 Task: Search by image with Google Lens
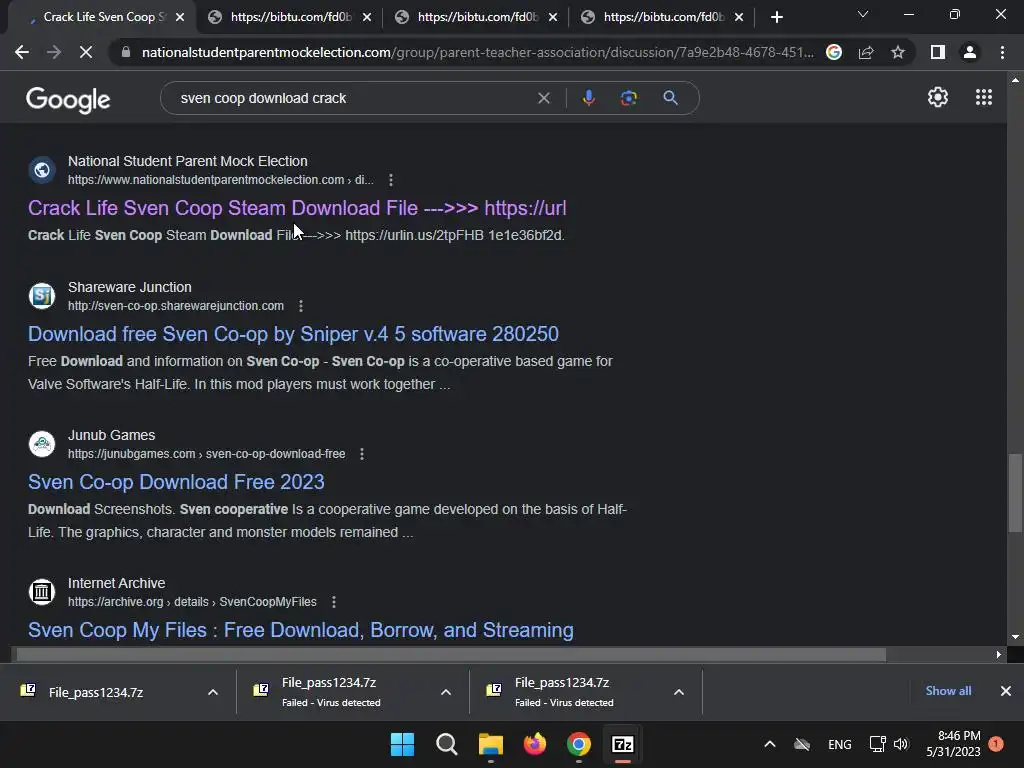pyautogui.click(x=628, y=98)
